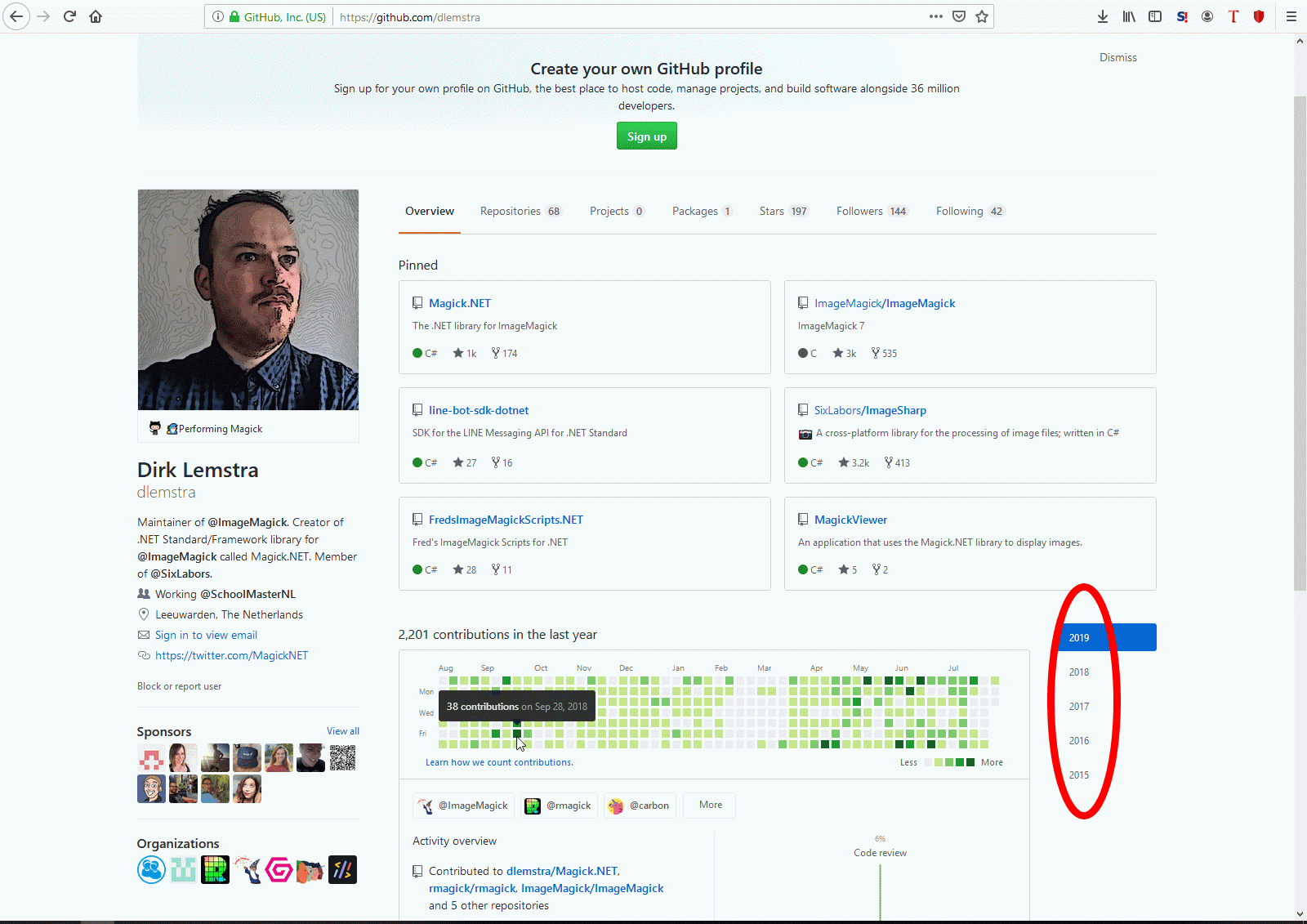Click the Save to Pocket icon
Image resolution: width=1307 pixels, height=924 pixels.
coord(959,16)
